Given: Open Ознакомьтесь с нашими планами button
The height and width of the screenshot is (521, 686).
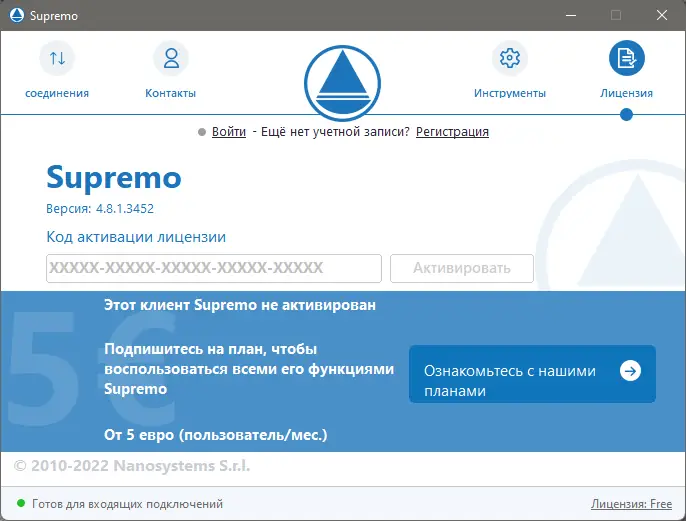Looking at the screenshot, I should pyautogui.click(x=532, y=374).
